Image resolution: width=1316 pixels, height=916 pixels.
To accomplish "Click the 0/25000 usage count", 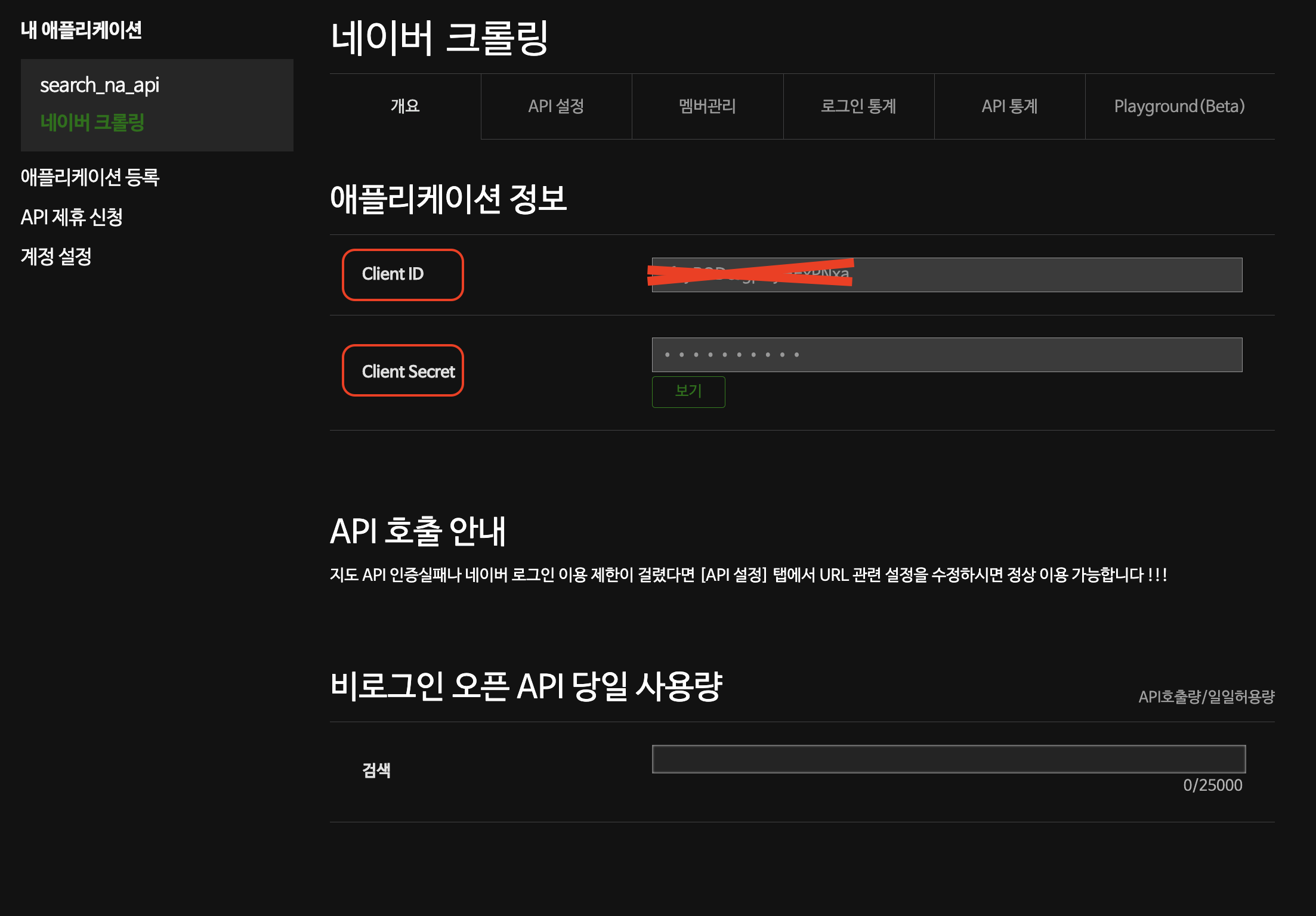I will (x=1212, y=785).
